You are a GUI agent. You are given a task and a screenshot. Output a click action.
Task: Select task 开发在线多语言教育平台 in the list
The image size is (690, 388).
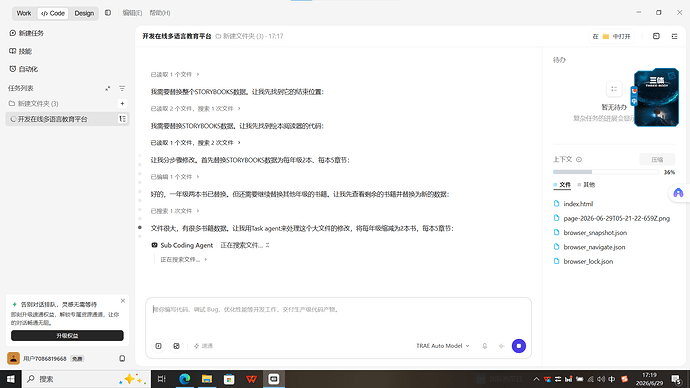[x=67, y=119]
